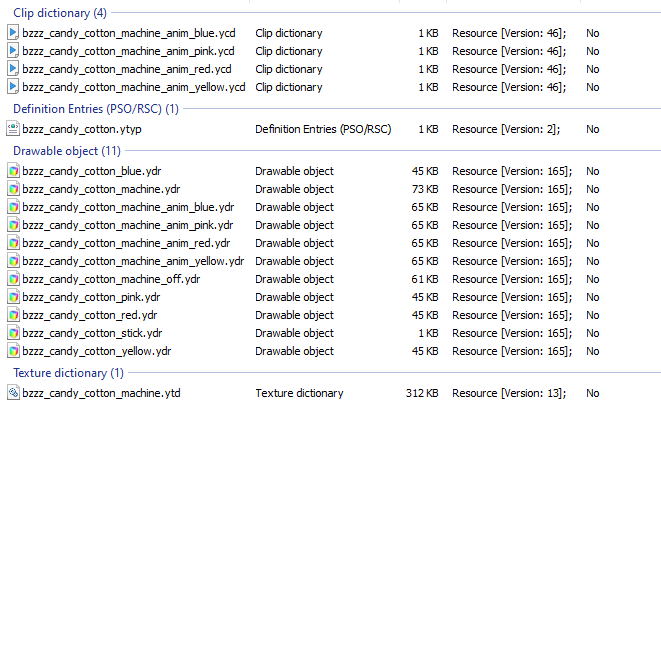Click the bzzz_candy_cotton_stick.ydr drawable icon
Screen dimensions: 661x661
[x=13, y=333]
